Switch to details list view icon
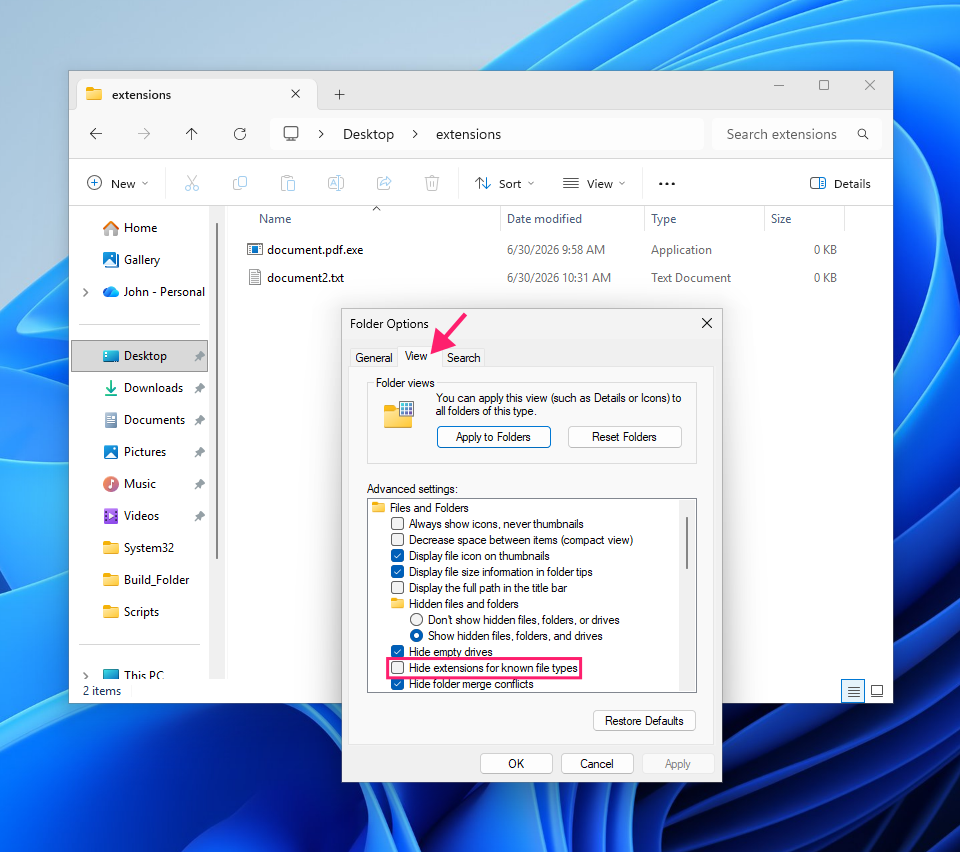 point(853,691)
